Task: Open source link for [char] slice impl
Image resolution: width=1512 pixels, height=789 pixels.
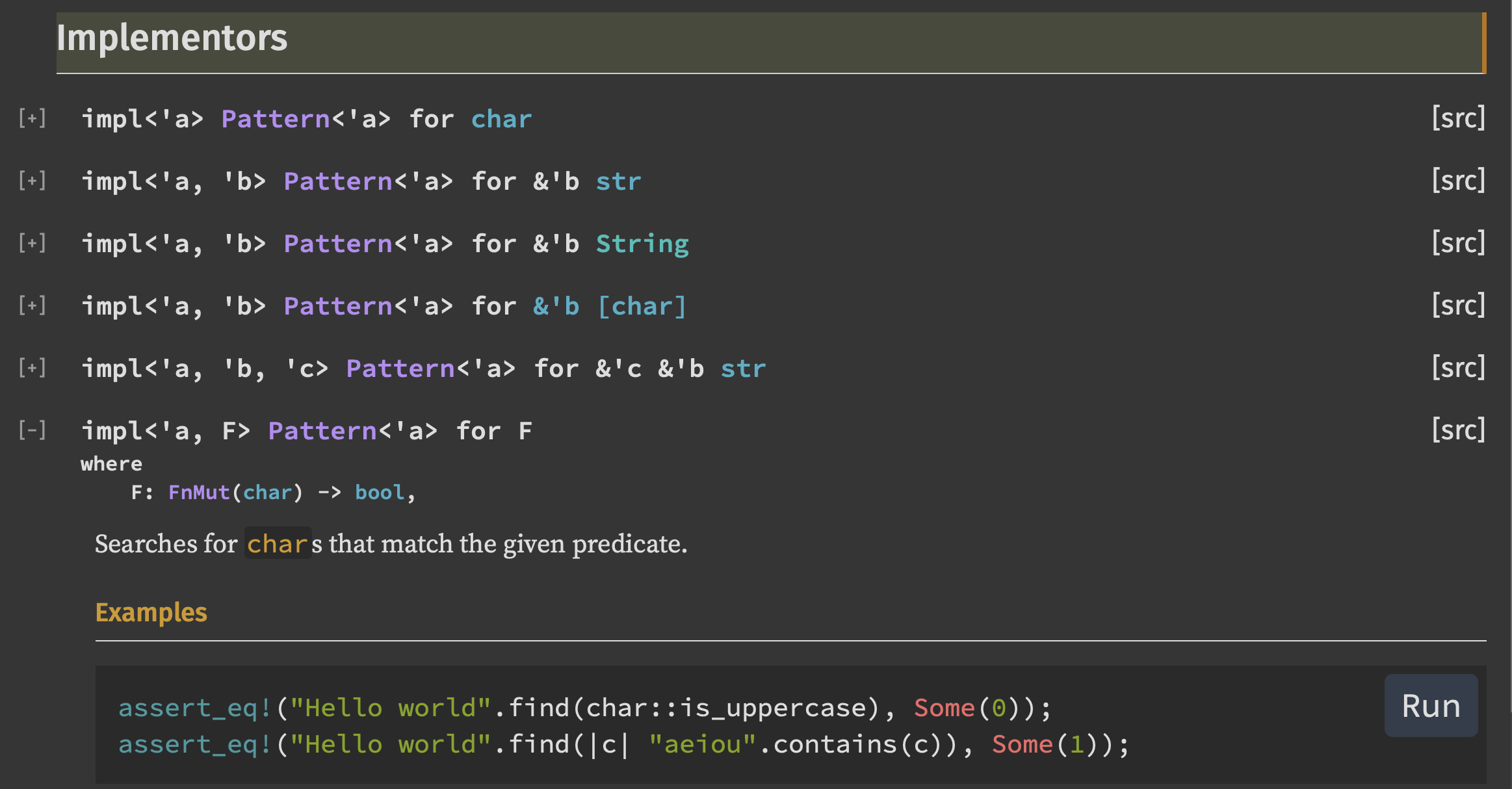Action: pos(1458,305)
